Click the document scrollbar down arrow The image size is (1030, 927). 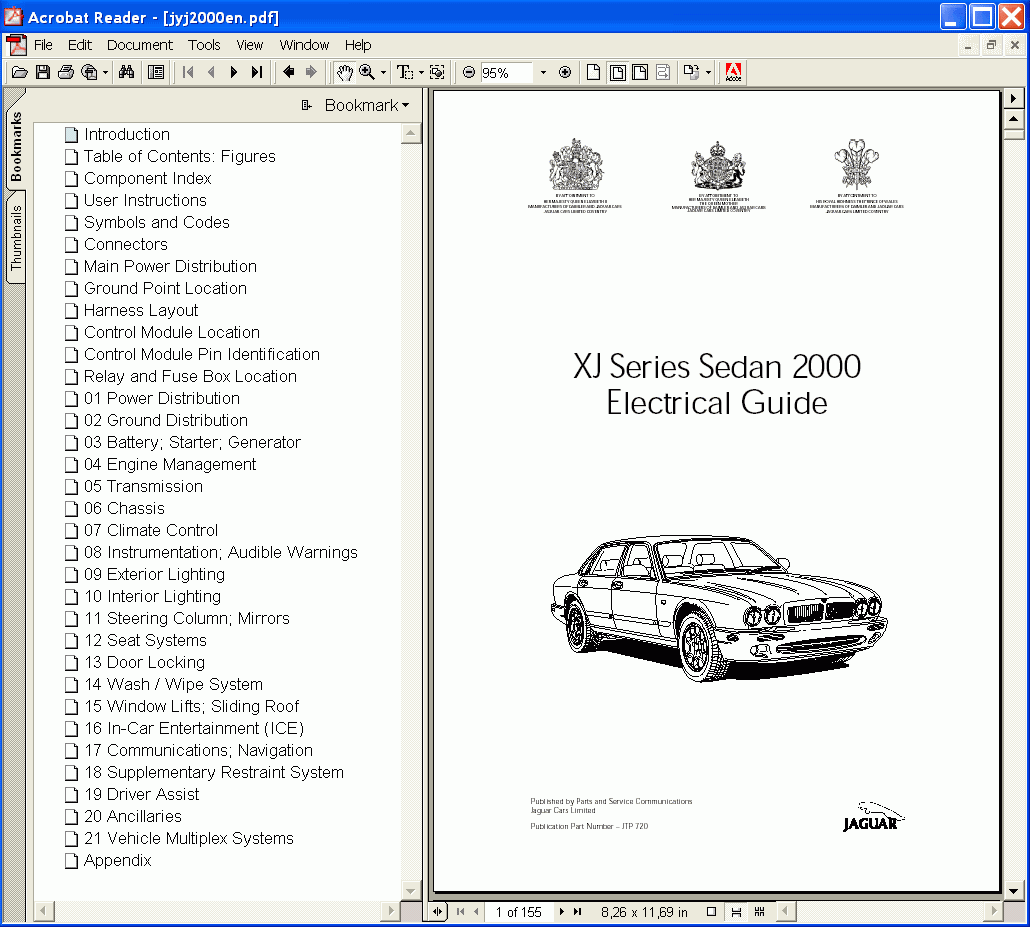[x=1014, y=892]
